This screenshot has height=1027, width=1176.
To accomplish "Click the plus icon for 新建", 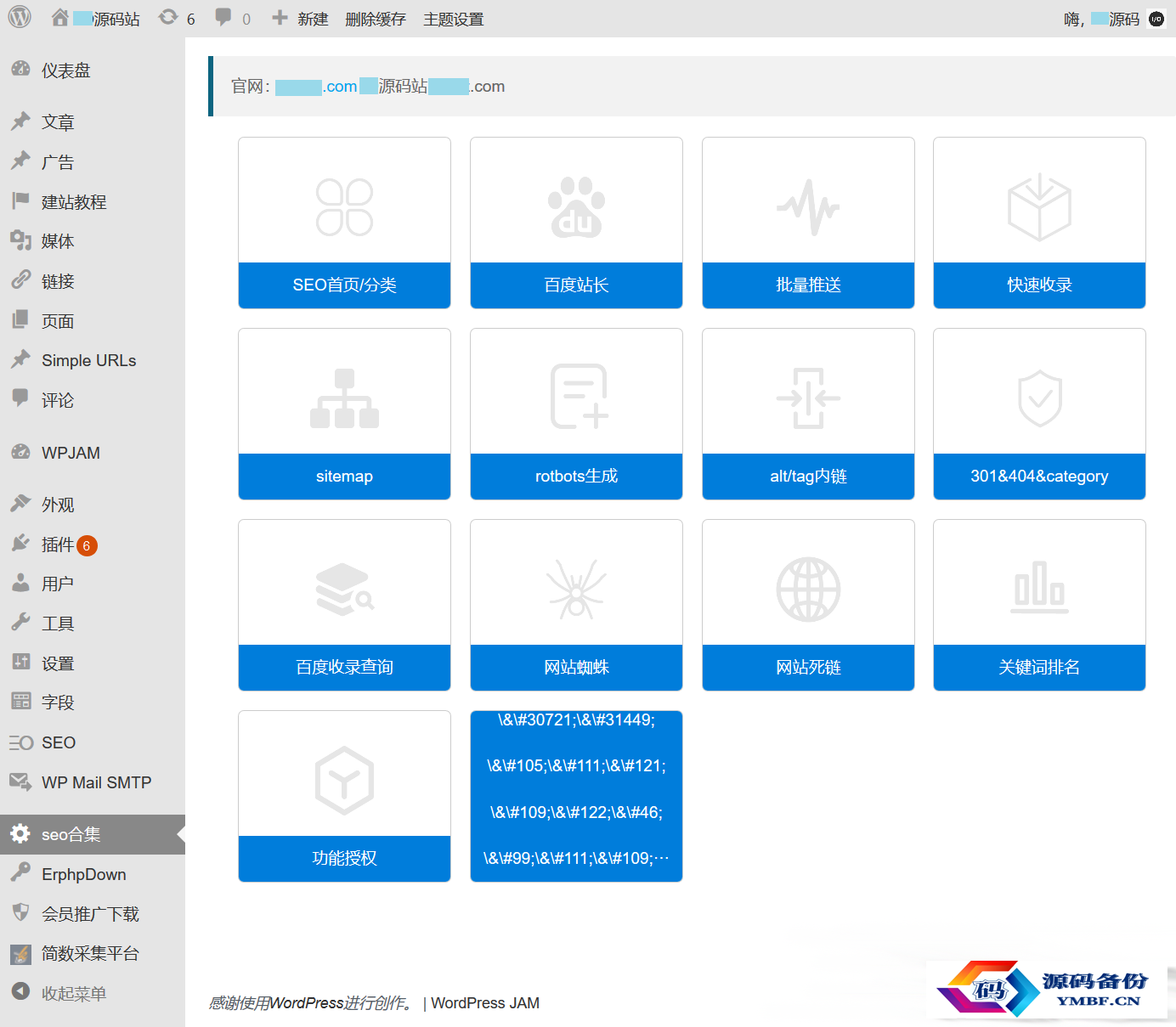I will point(280,18).
